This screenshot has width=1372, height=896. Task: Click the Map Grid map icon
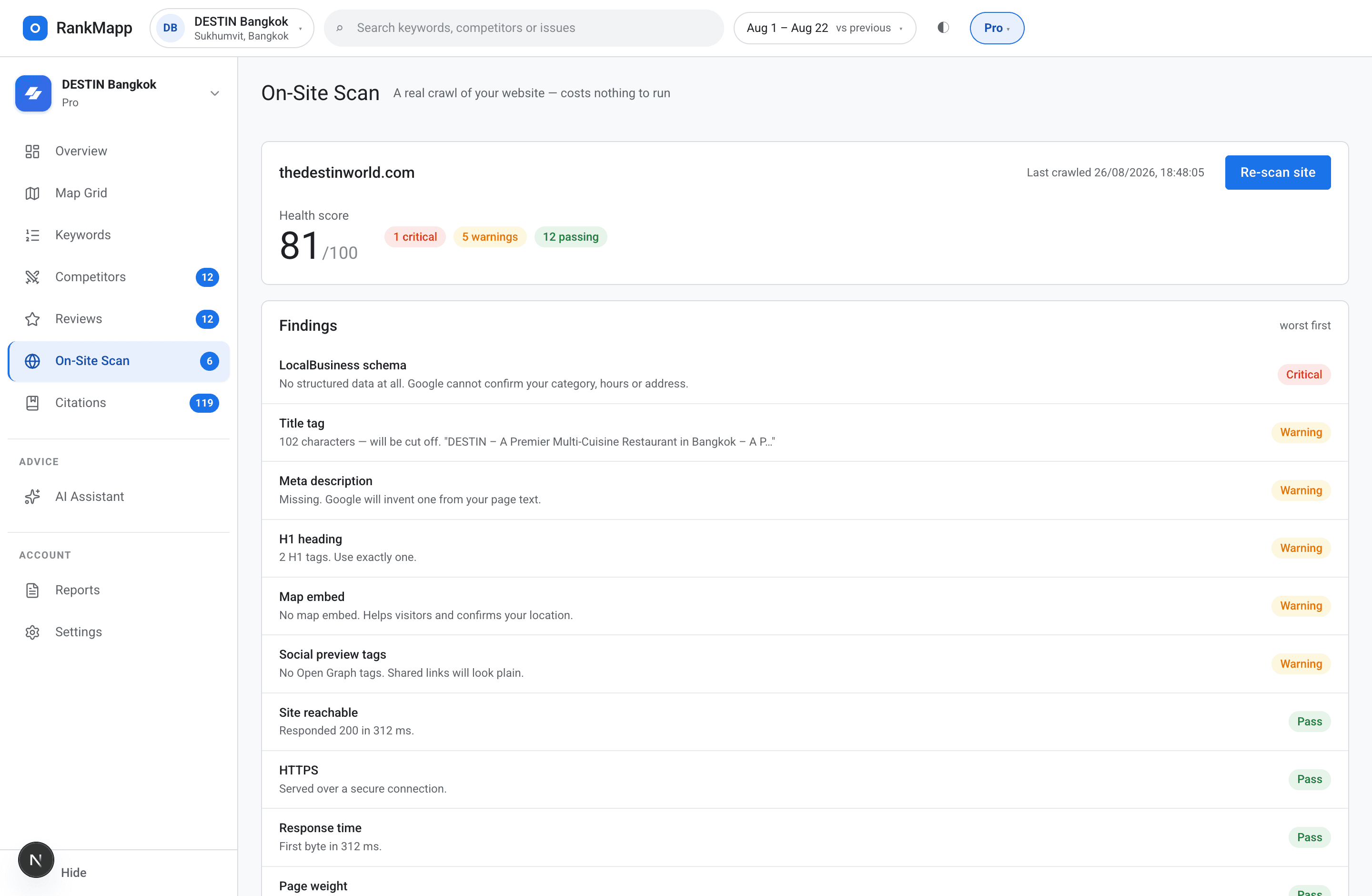tap(32, 193)
